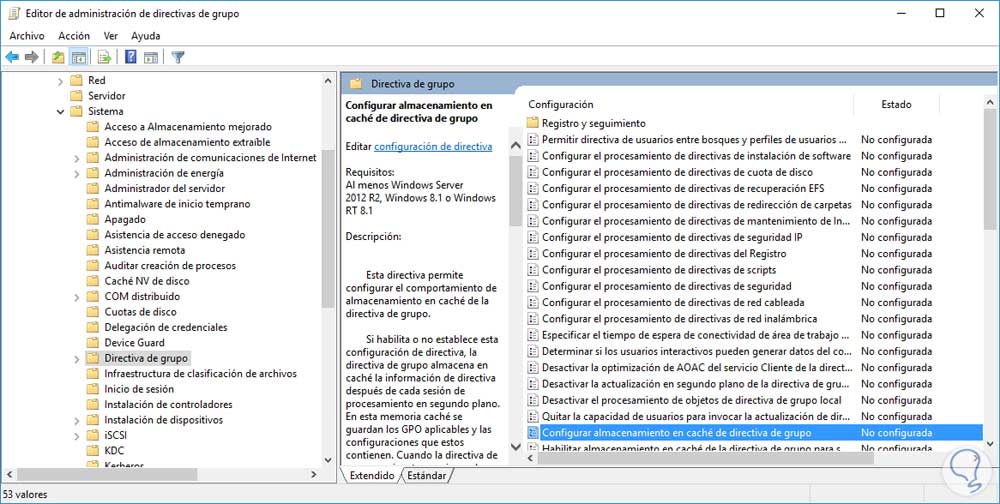
Task: Click the Device Guard folder icon
Action: 93,343
